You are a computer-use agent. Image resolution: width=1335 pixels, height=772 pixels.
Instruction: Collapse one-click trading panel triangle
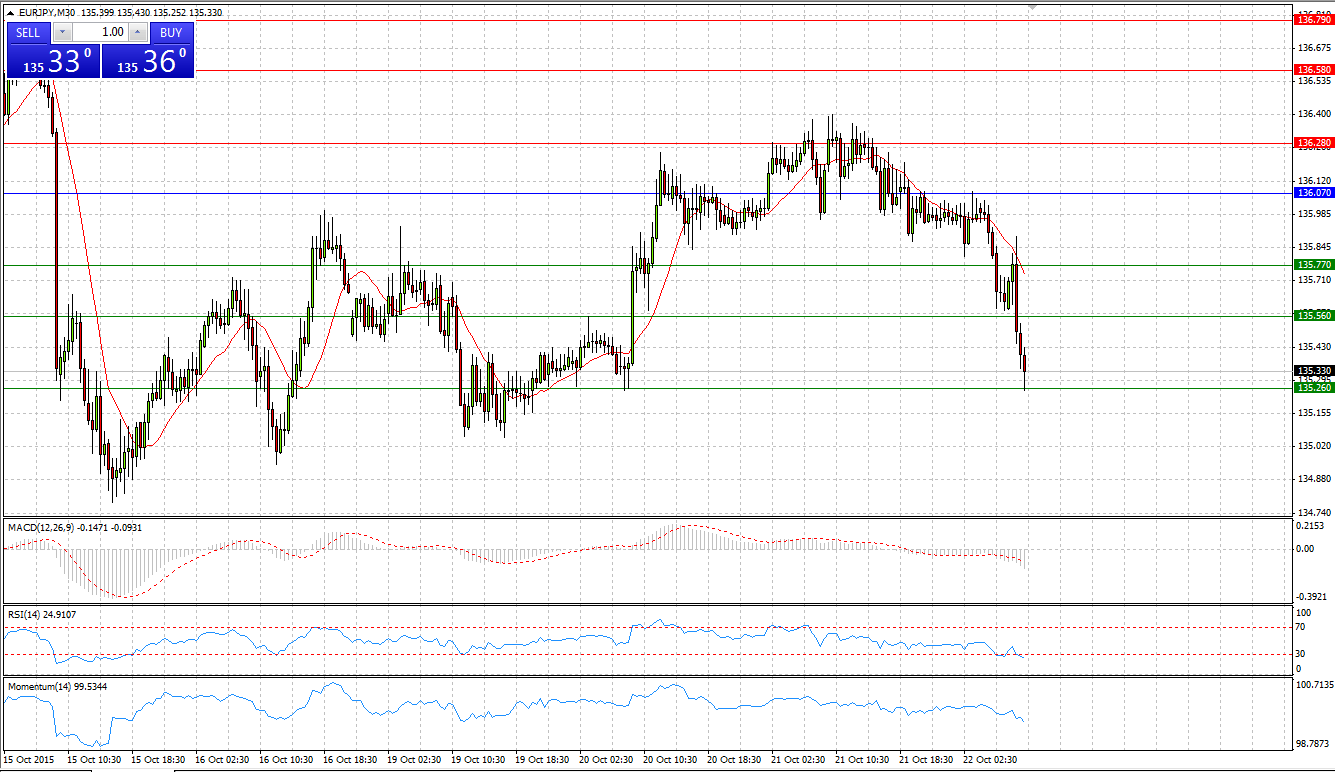10,13
